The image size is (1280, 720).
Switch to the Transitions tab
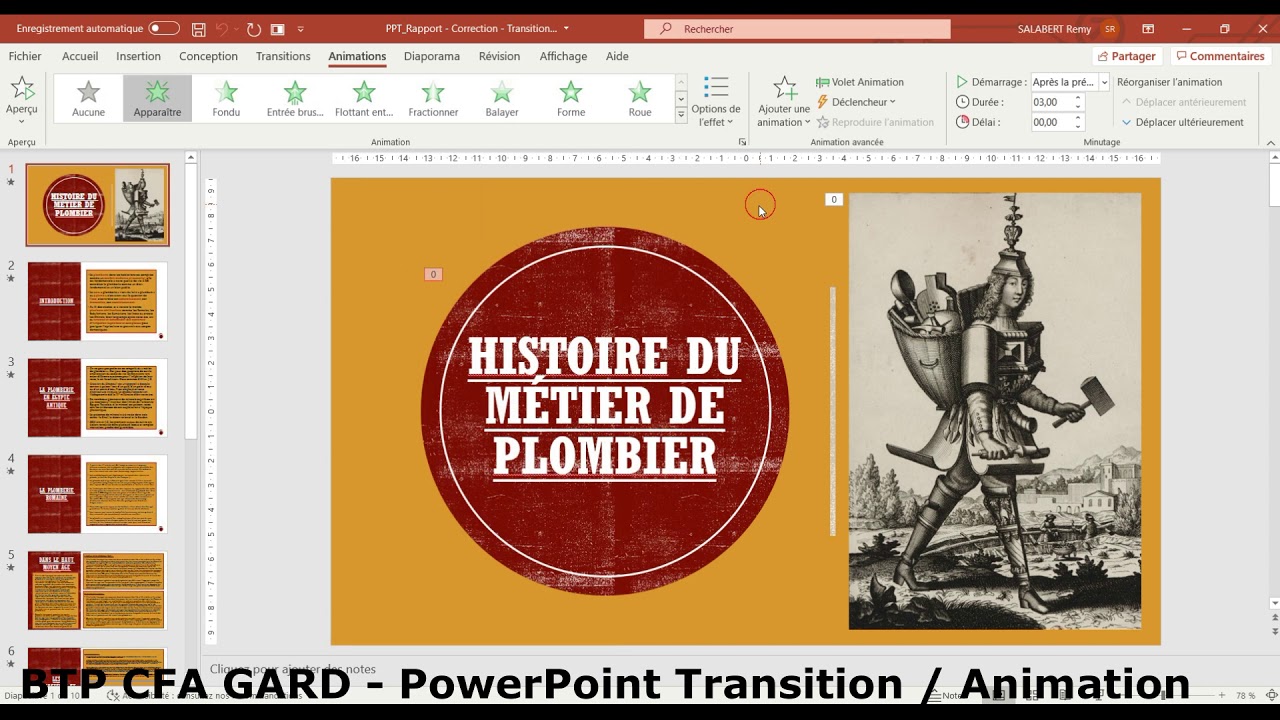coord(283,56)
